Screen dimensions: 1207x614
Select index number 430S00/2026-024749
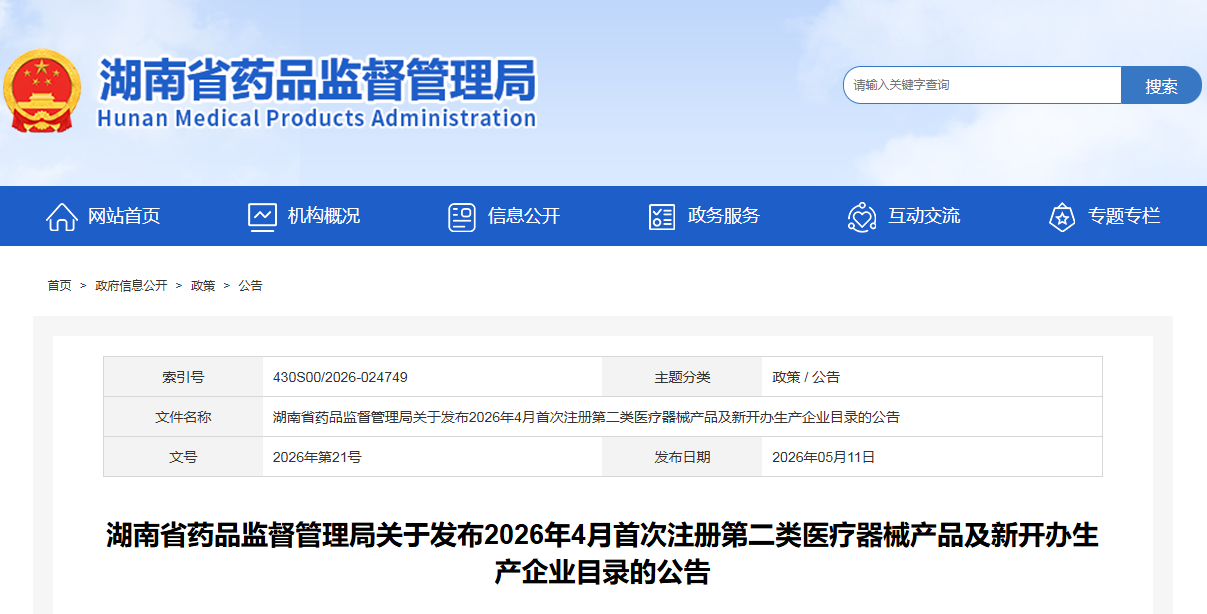(340, 377)
